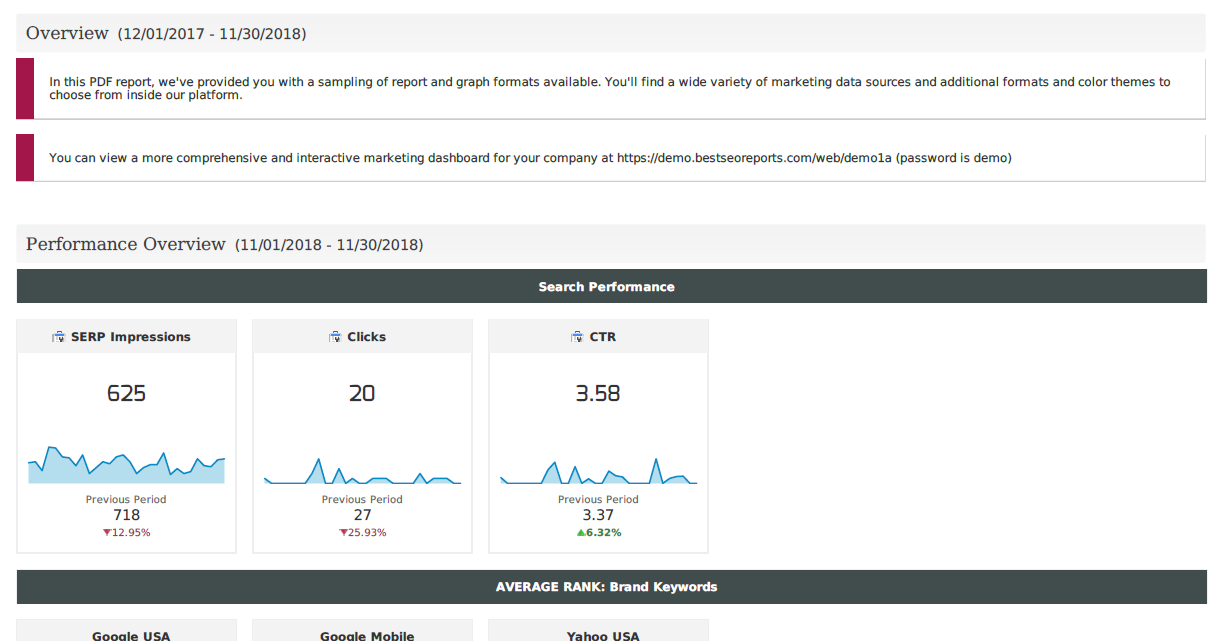Open the Google USA rank card header
Image resolution: width=1222 pixels, height=641 pixels.
(x=130, y=634)
